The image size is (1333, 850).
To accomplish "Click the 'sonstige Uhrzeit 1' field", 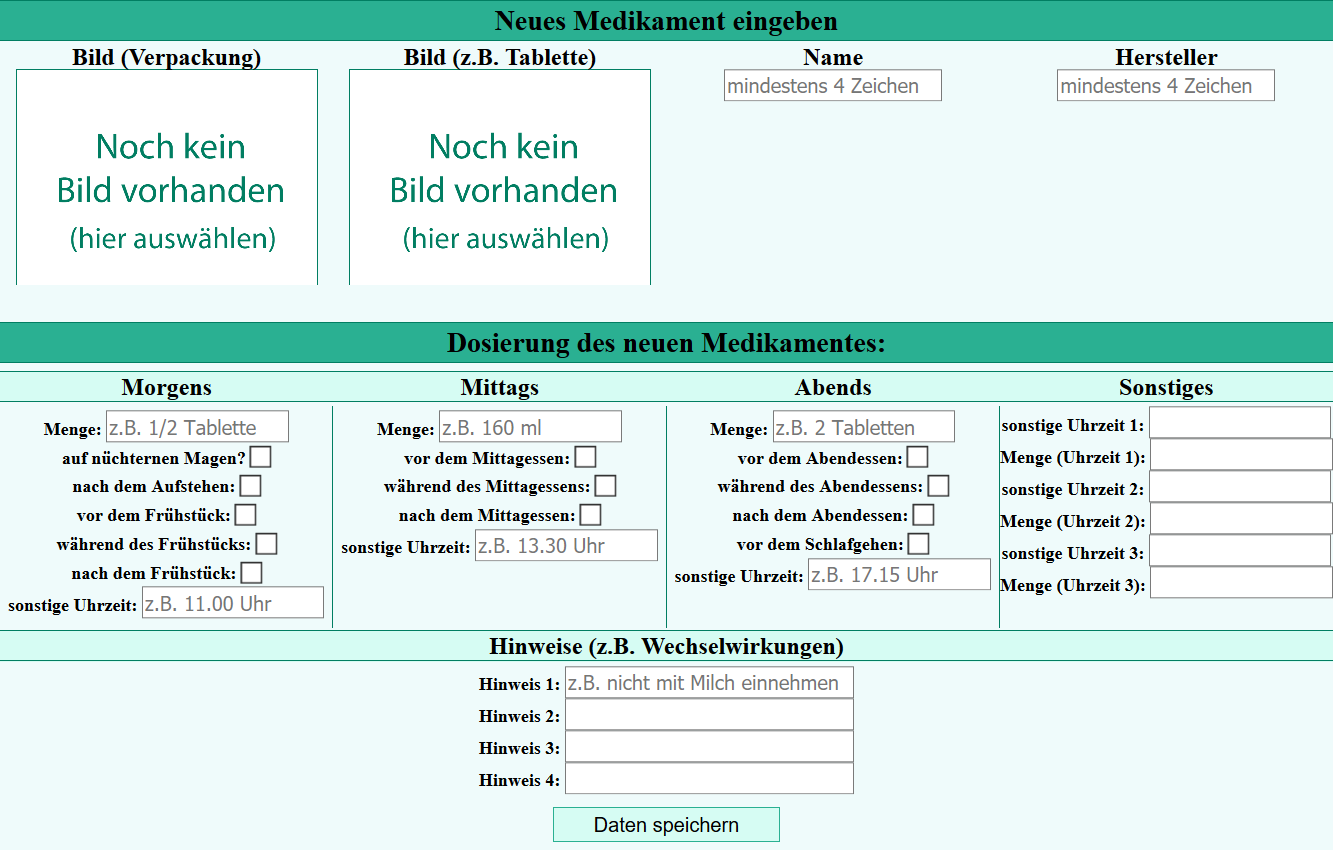I will pyautogui.click(x=1240, y=422).
